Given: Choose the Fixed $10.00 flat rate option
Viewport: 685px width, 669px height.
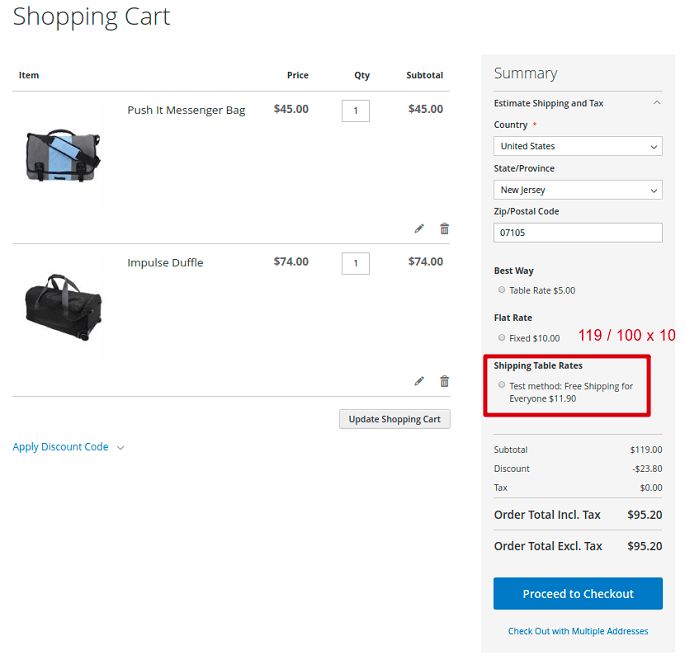Looking at the screenshot, I should pos(502,338).
